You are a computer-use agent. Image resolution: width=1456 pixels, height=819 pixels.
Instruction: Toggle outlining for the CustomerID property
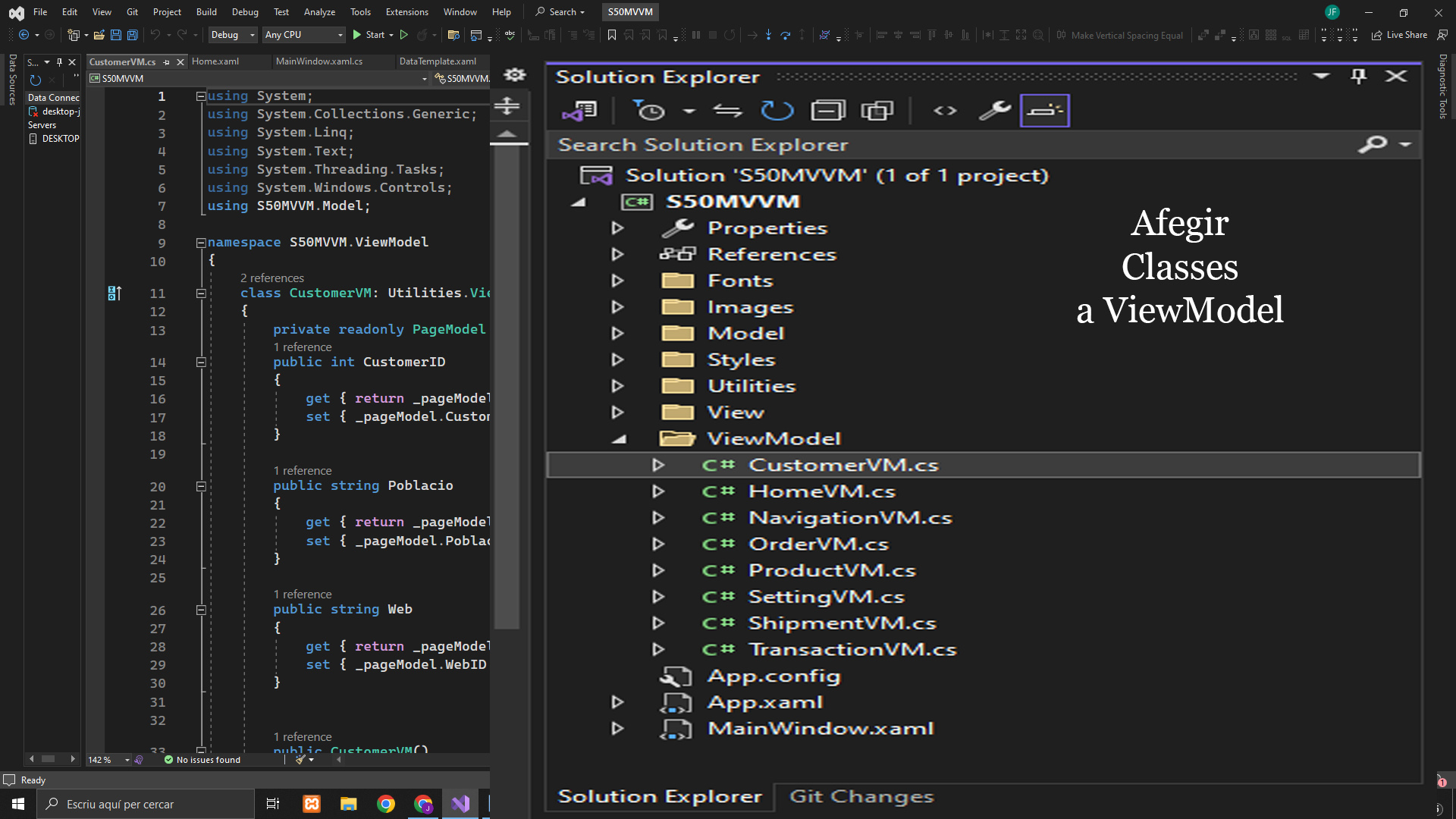(201, 362)
